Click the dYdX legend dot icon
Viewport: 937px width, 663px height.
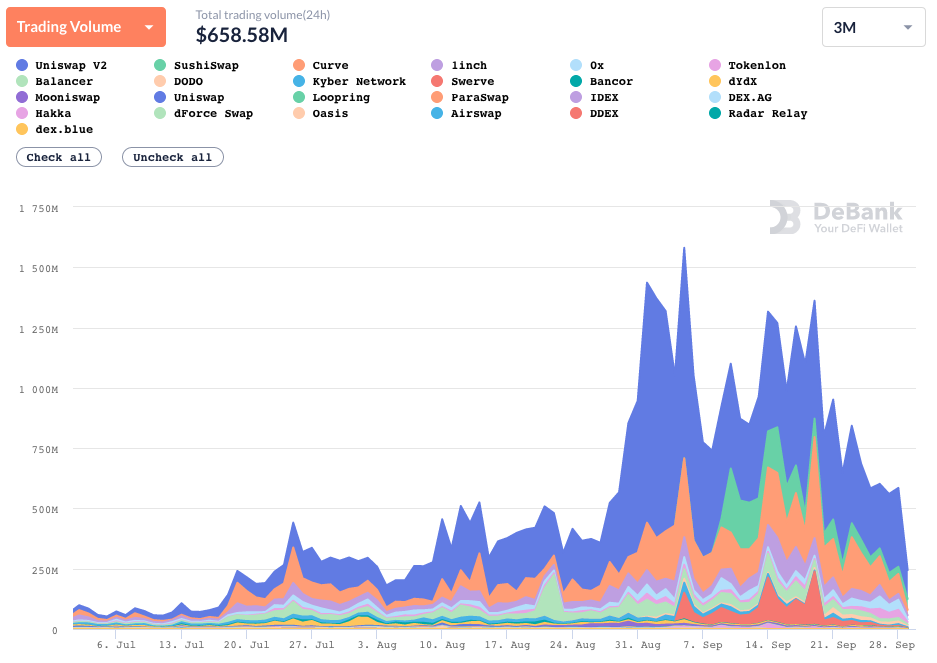714,81
